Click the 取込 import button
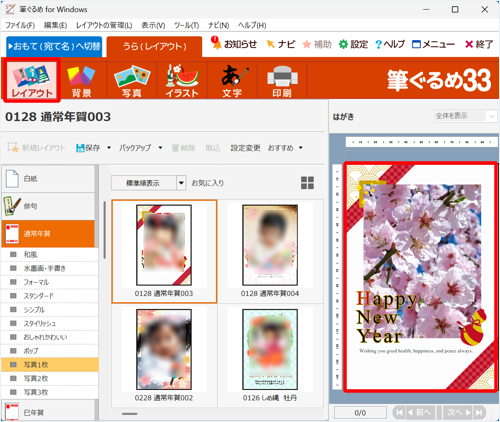Image resolution: width=500 pixels, height=422 pixels. [x=213, y=148]
